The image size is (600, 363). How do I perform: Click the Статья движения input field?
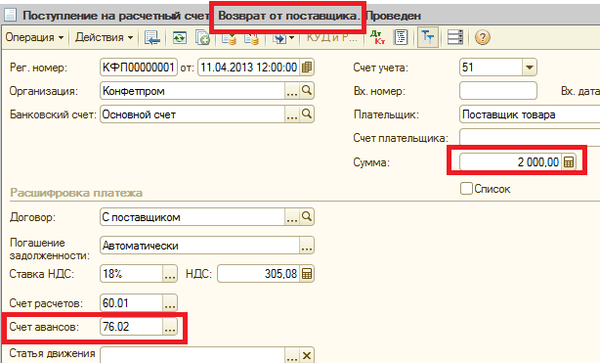[193, 355]
